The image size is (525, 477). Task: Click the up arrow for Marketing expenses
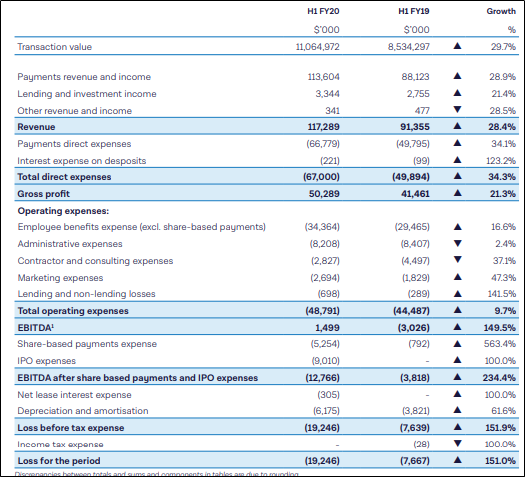[x=457, y=277]
